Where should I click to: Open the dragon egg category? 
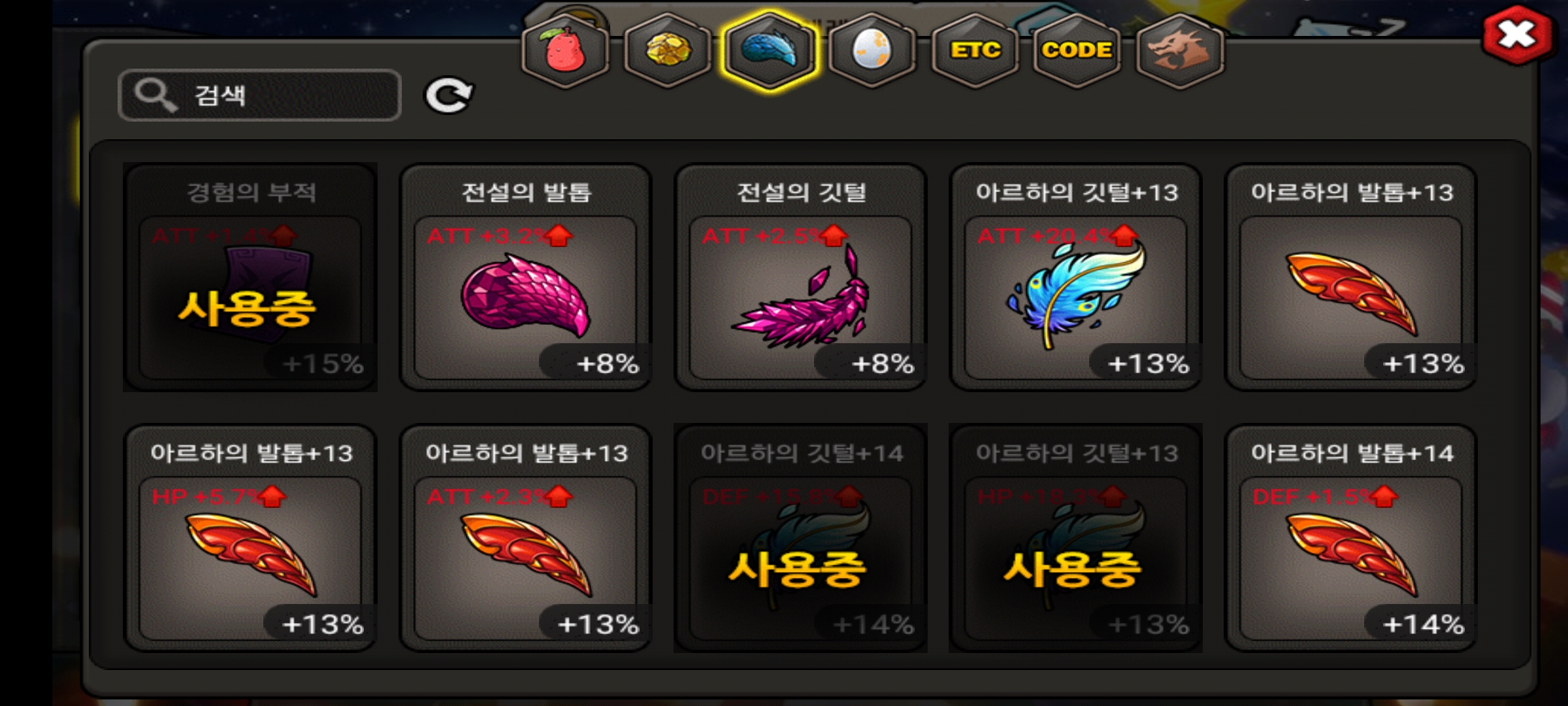[x=872, y=51]
